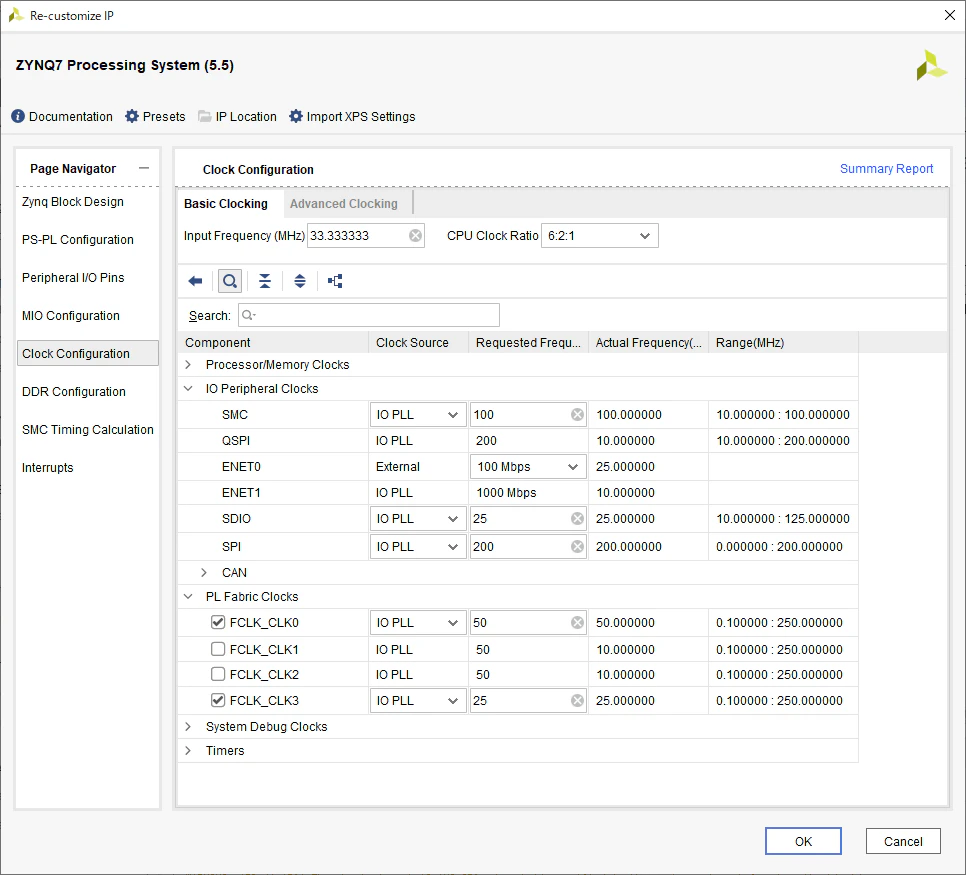Go to Zynq Block Design page

click(73, 201)
